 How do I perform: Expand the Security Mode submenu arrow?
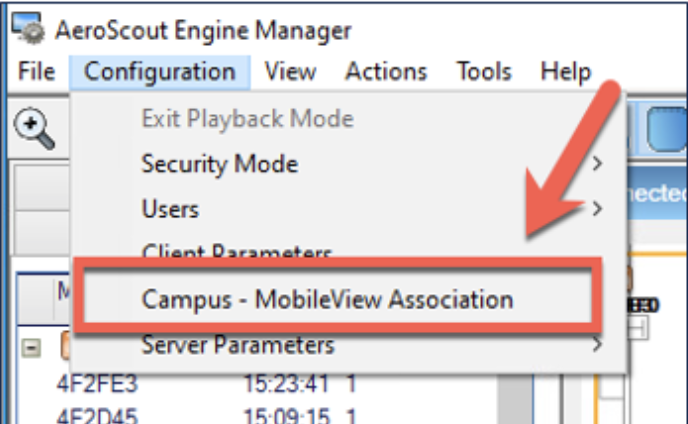[x=598, y=163]
